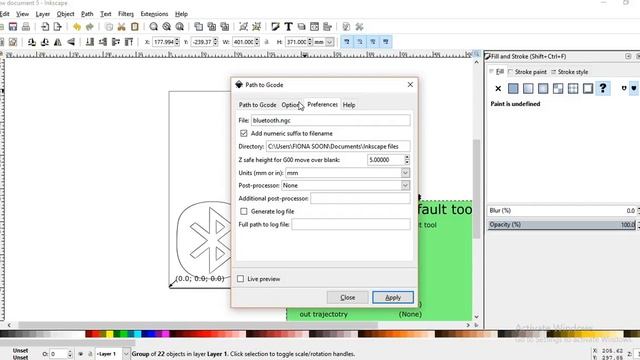The width and height of the screenshot is (640, 360).
Task: Open the mm units dropdown in the toolbar
Action: point(329,42)
